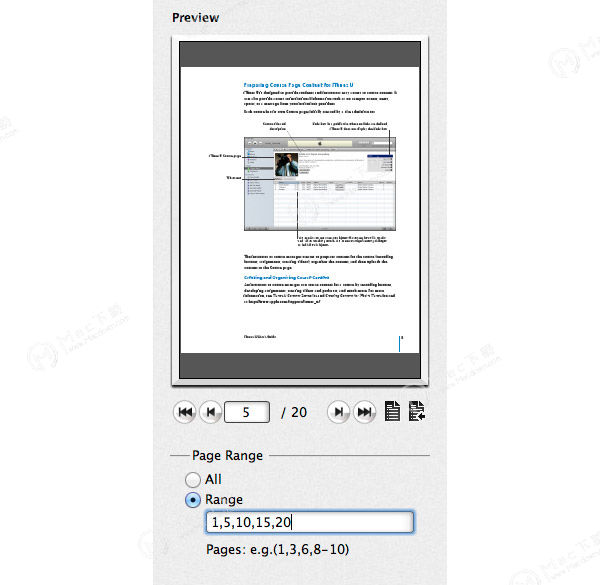Viewport: 600px width, 585px height.
Task: Click the PDF page preview thumbnail
Action: [300, 210]
